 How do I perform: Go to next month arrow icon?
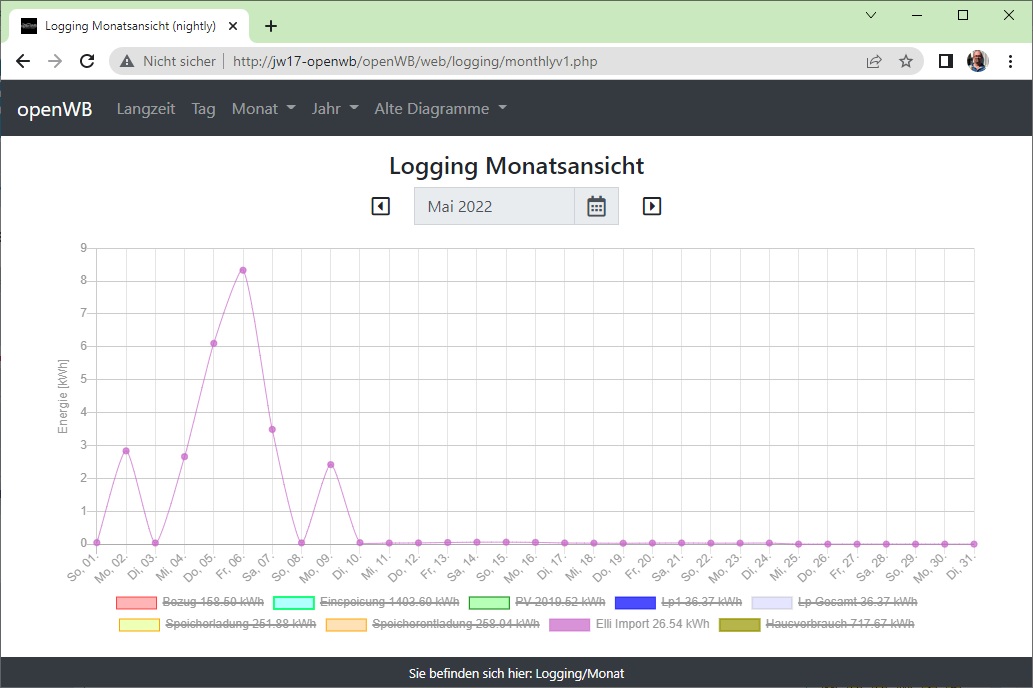pyautogui.click(x=652, y=206)
